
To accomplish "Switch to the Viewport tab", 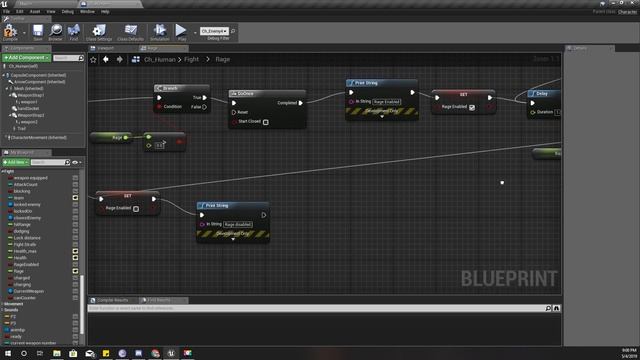I will tap(105, 48).
